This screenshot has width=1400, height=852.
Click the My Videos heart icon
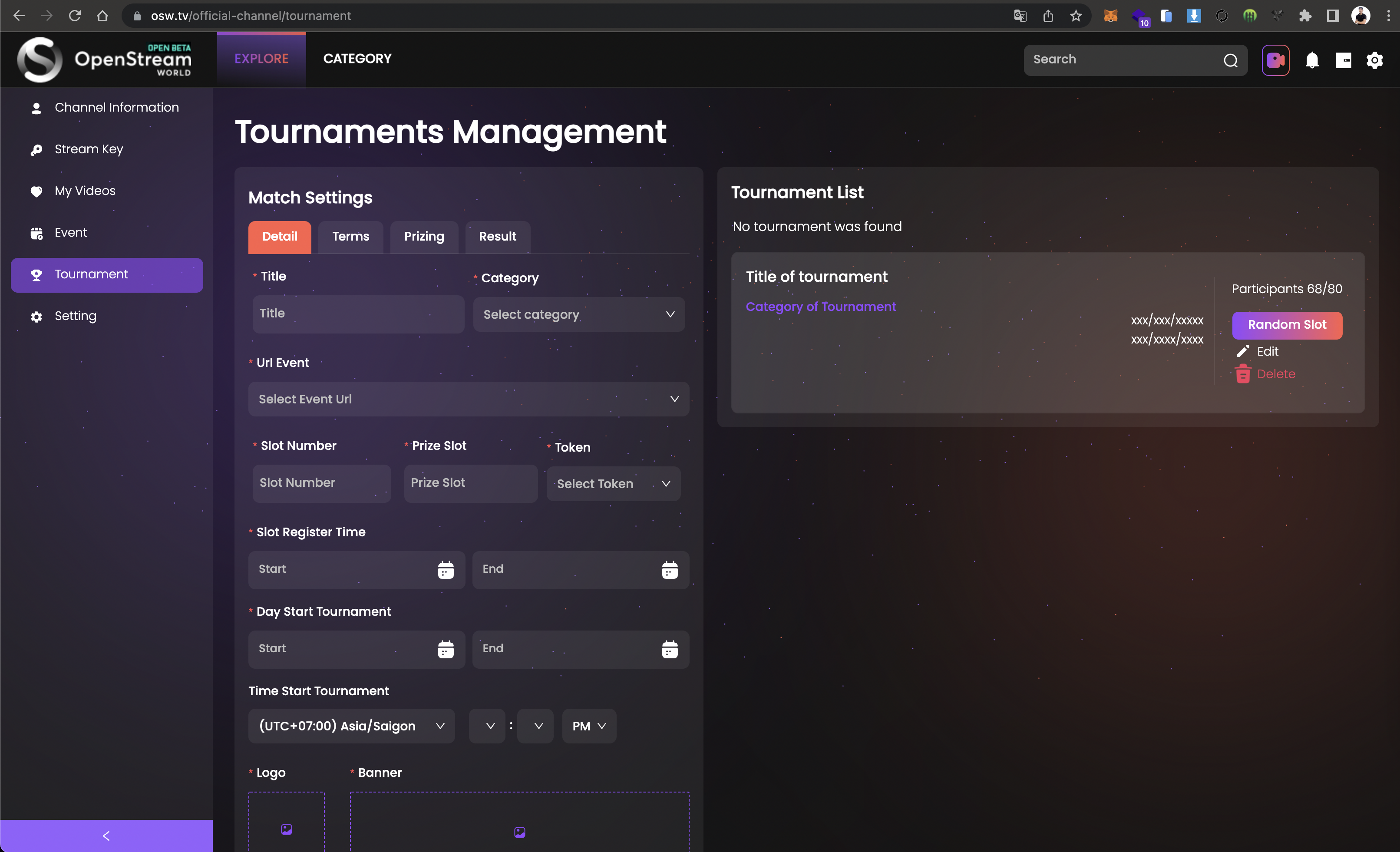point(36,191)
